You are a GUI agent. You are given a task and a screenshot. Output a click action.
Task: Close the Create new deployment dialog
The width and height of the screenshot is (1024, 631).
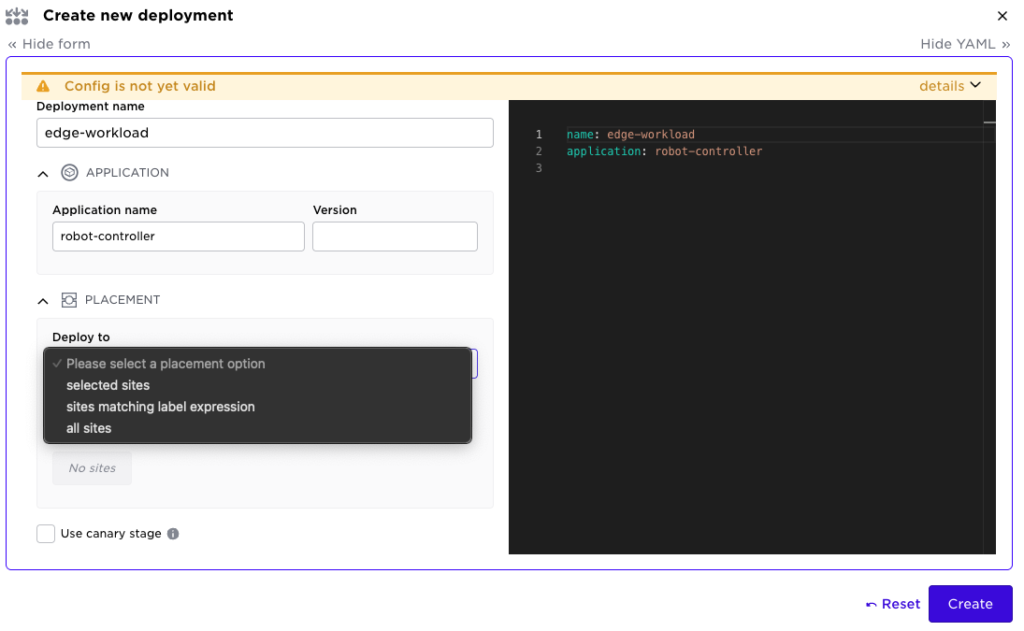[x=1002, y=16]
